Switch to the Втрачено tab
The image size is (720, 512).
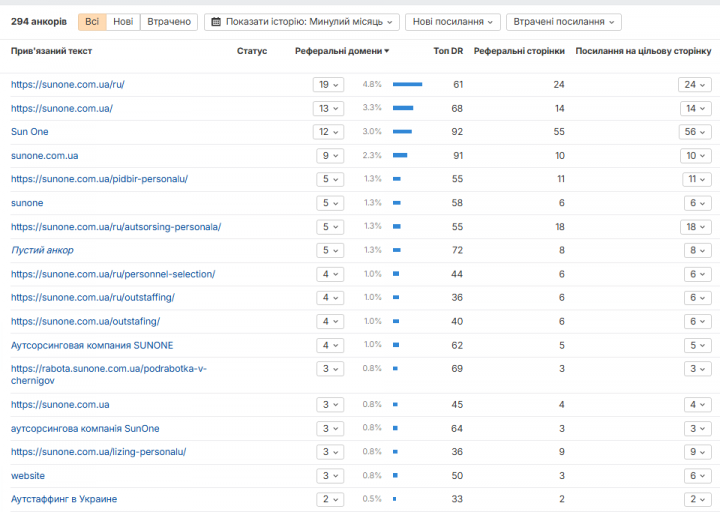click(x=169, y=22)
